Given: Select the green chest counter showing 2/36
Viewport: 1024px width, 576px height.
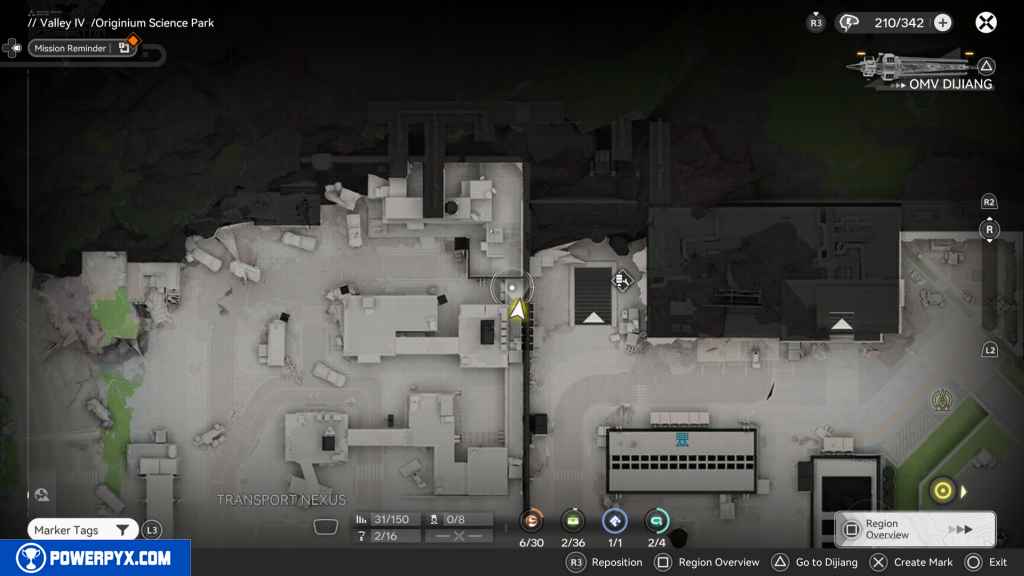Looking at the screenshot, I should (573, 520).
